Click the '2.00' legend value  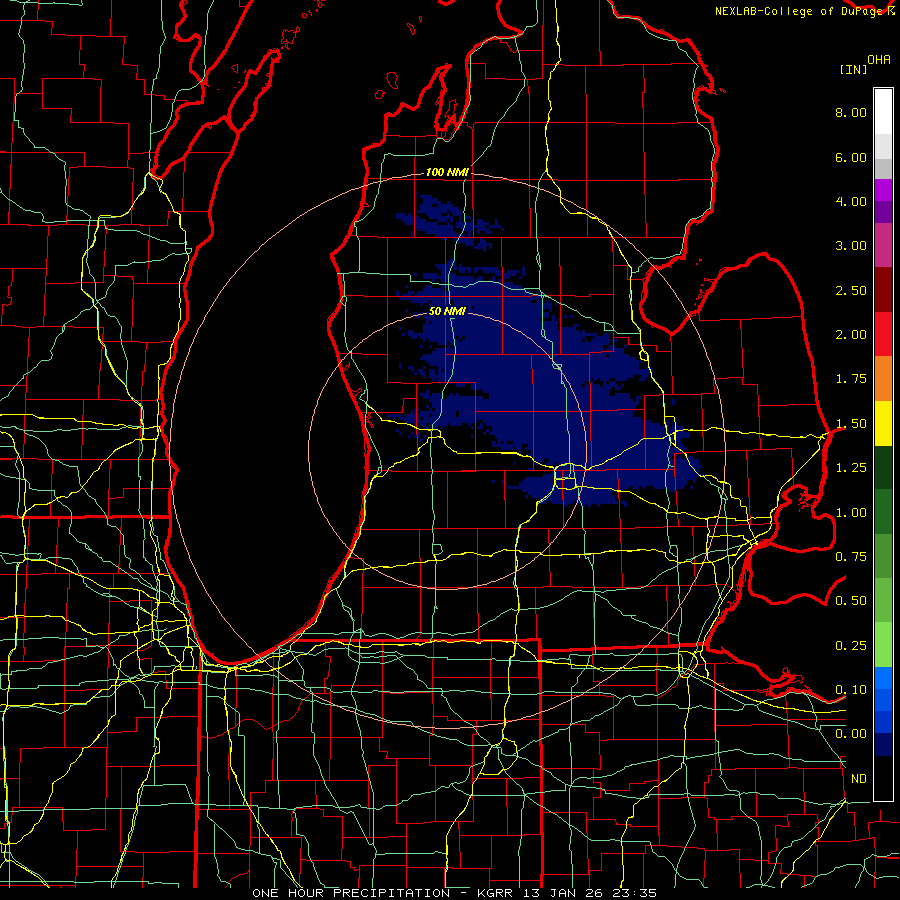click(851, 335)
